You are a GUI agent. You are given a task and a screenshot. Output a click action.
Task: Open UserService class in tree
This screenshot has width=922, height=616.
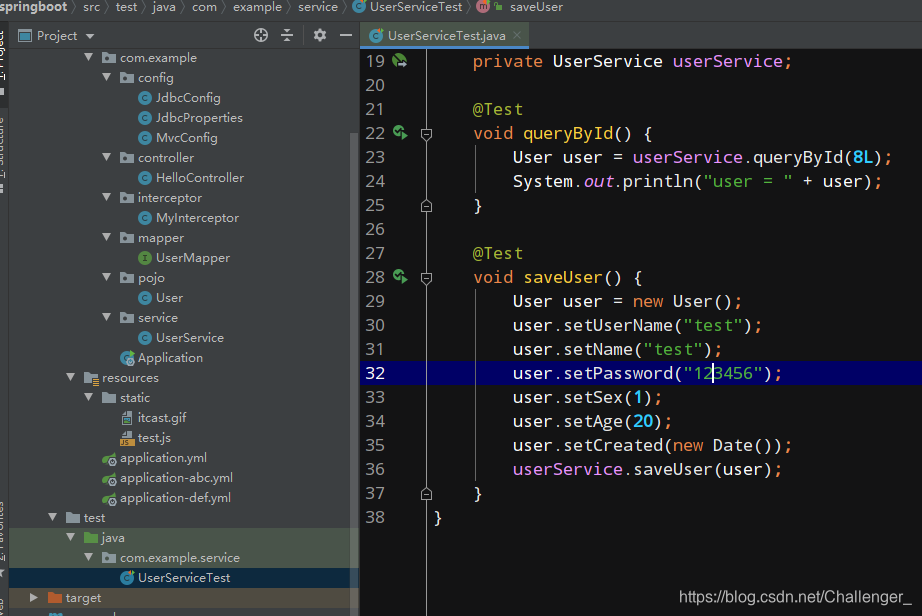pyautogui.click(x=181, y=337)
